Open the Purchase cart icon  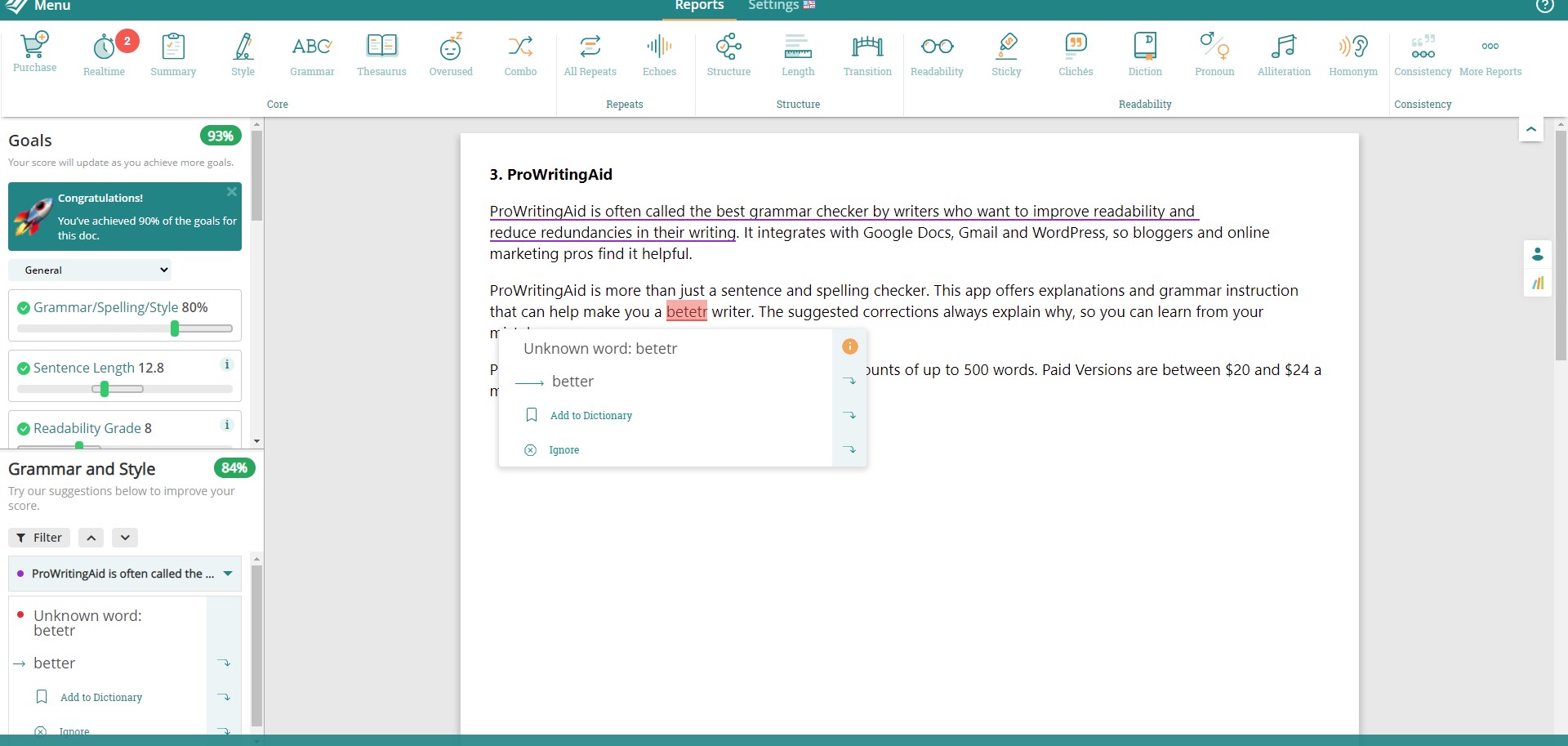click(x=34, y=51)
